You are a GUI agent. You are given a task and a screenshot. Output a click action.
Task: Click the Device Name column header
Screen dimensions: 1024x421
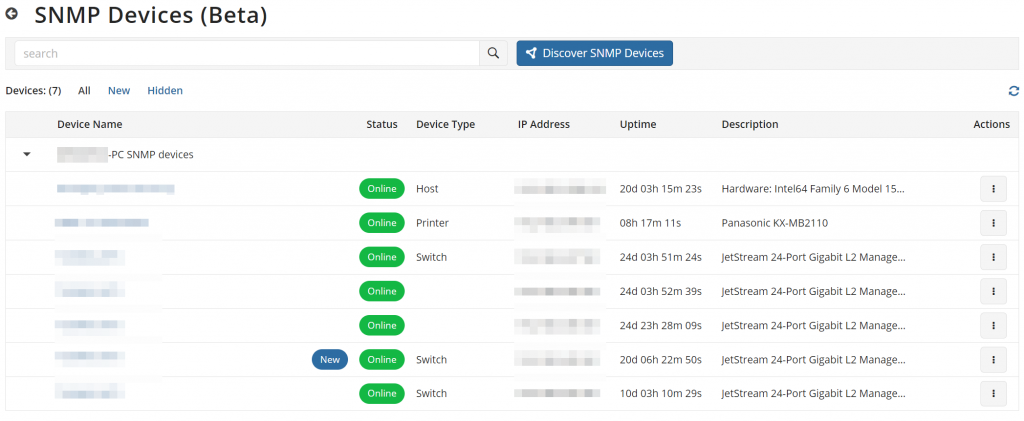point(89,124)
